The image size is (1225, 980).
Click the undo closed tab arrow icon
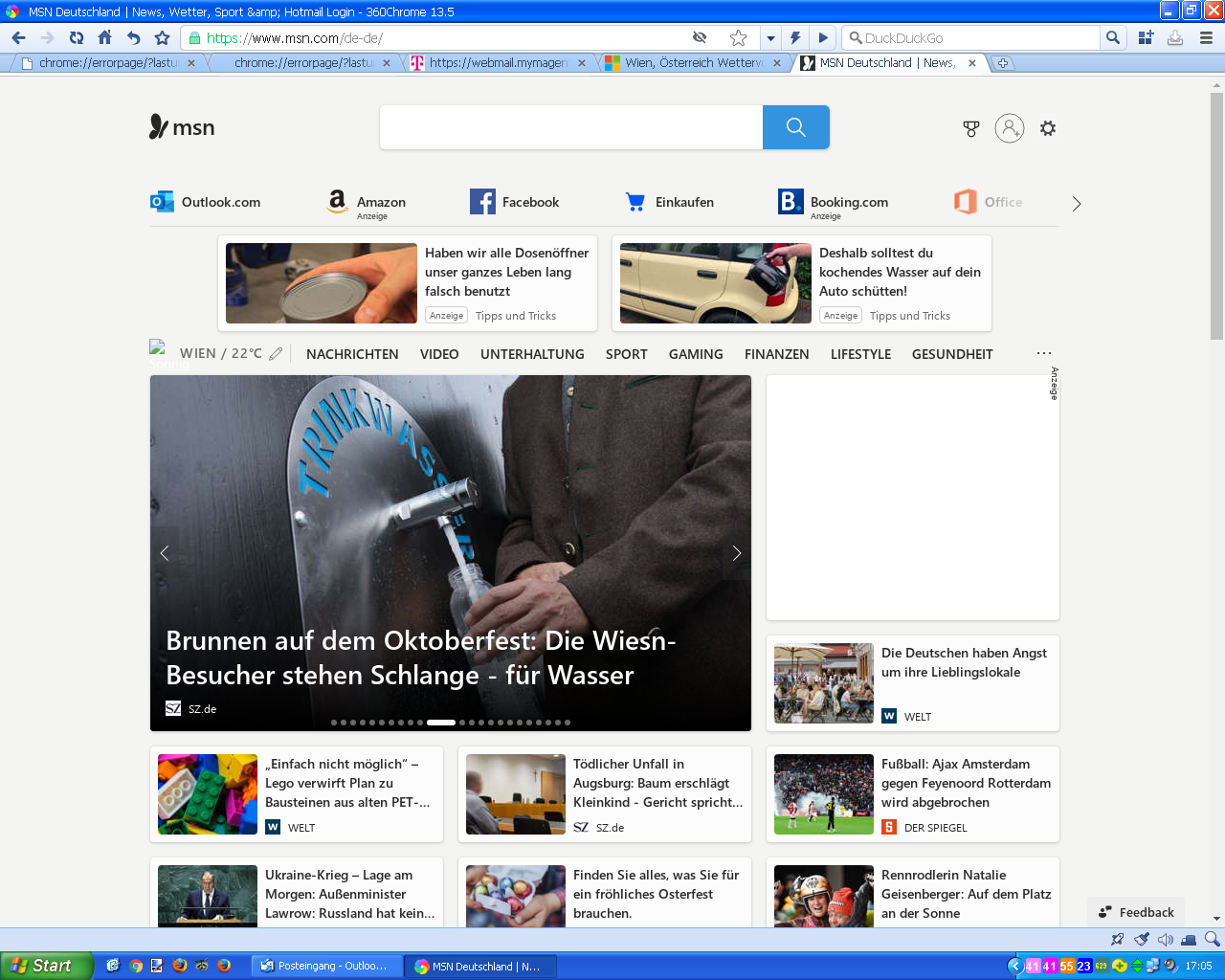click(134, 38)
